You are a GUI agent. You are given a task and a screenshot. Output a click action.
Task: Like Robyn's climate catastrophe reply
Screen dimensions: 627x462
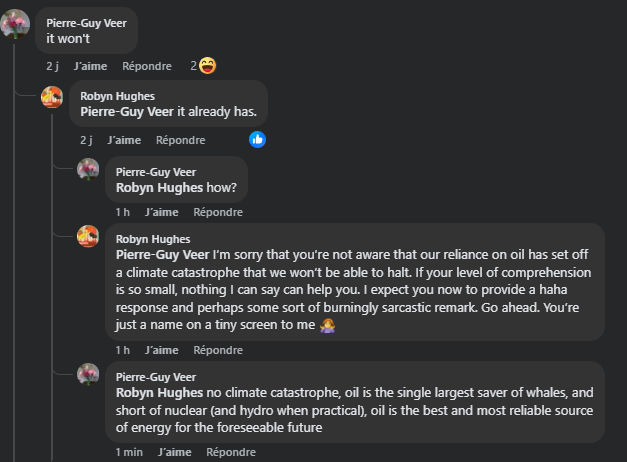[x=161, y=350]
